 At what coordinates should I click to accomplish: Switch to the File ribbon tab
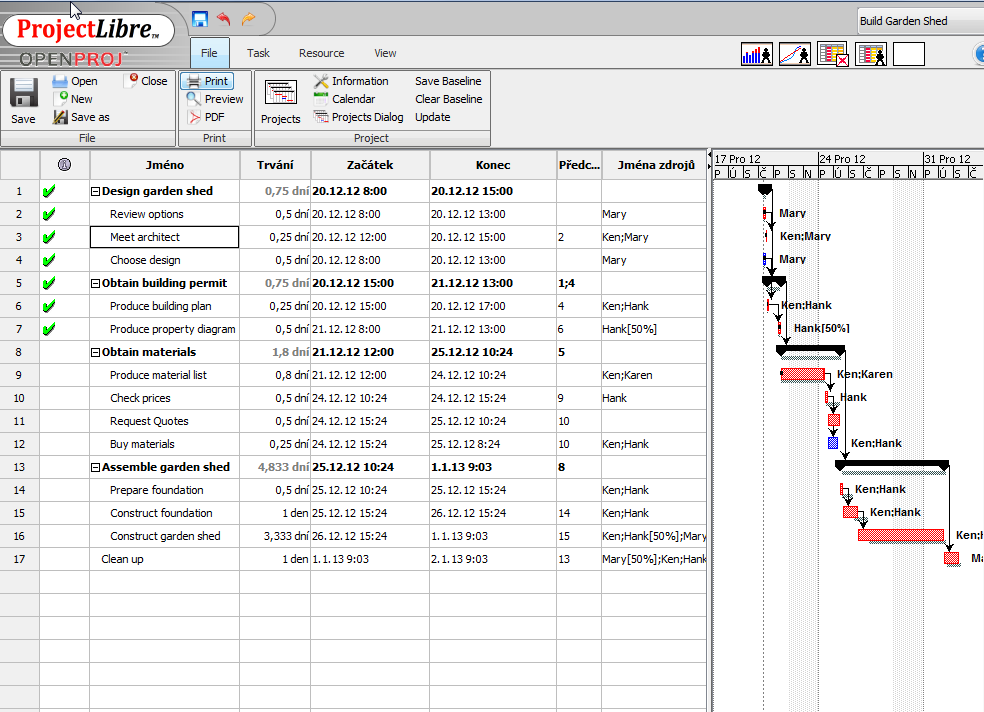click(x=210, y=53)
